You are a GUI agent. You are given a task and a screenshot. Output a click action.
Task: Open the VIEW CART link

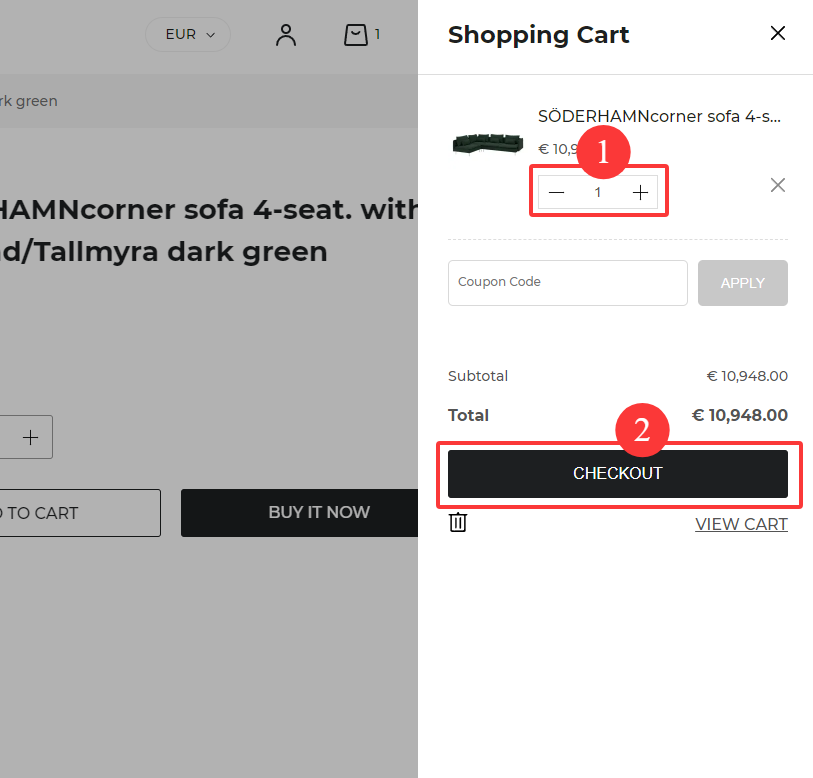click(741, 524)
